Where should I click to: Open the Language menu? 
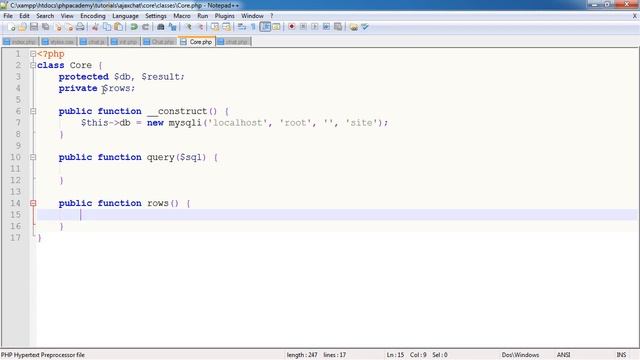(125, 16)
